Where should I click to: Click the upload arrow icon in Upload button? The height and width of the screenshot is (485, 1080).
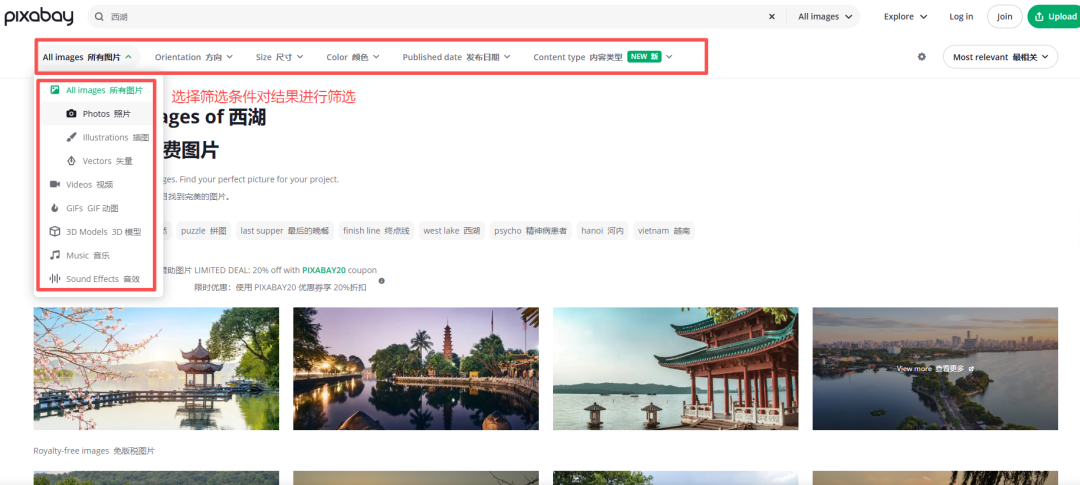[x=1039, y=17]
